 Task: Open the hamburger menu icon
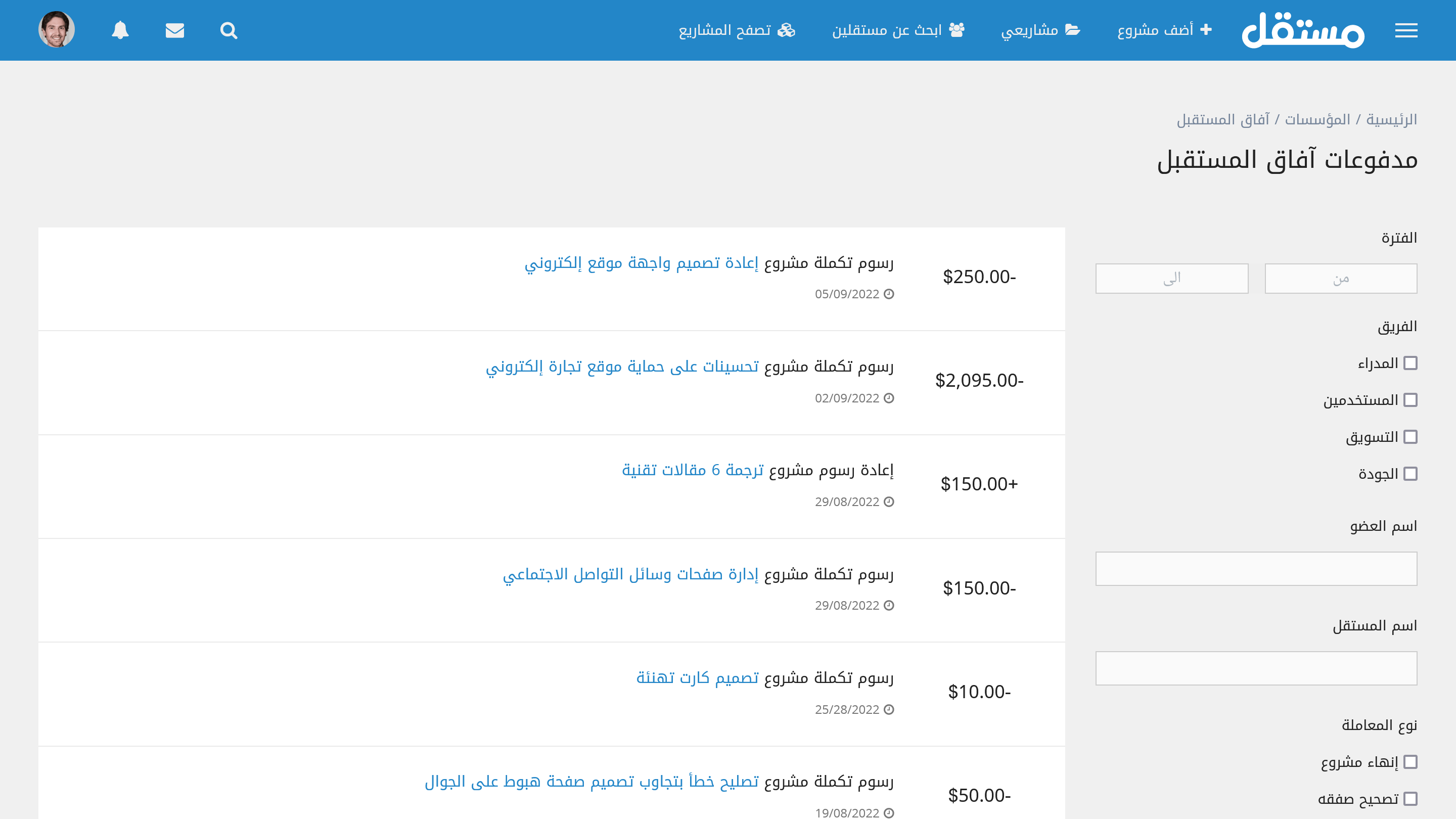(x=1405, y=30)
